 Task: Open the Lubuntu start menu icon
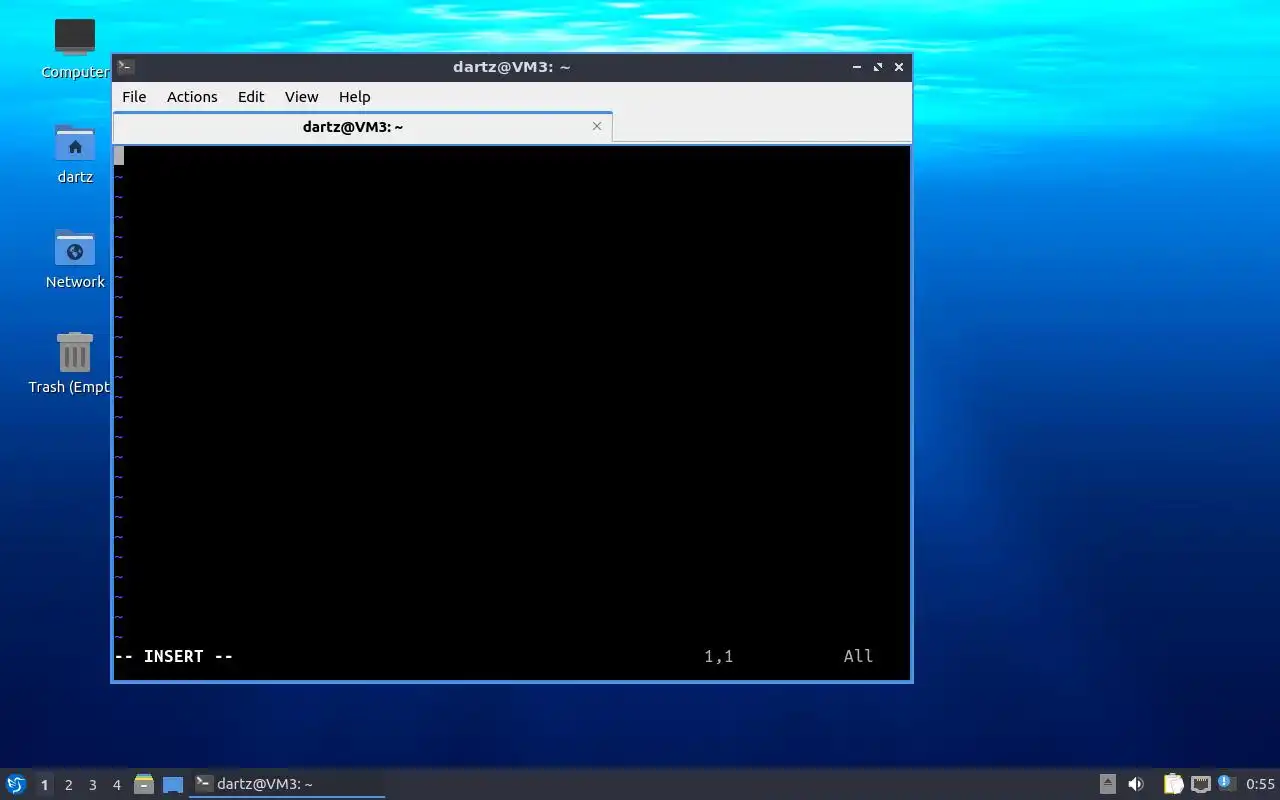[16, 784]
